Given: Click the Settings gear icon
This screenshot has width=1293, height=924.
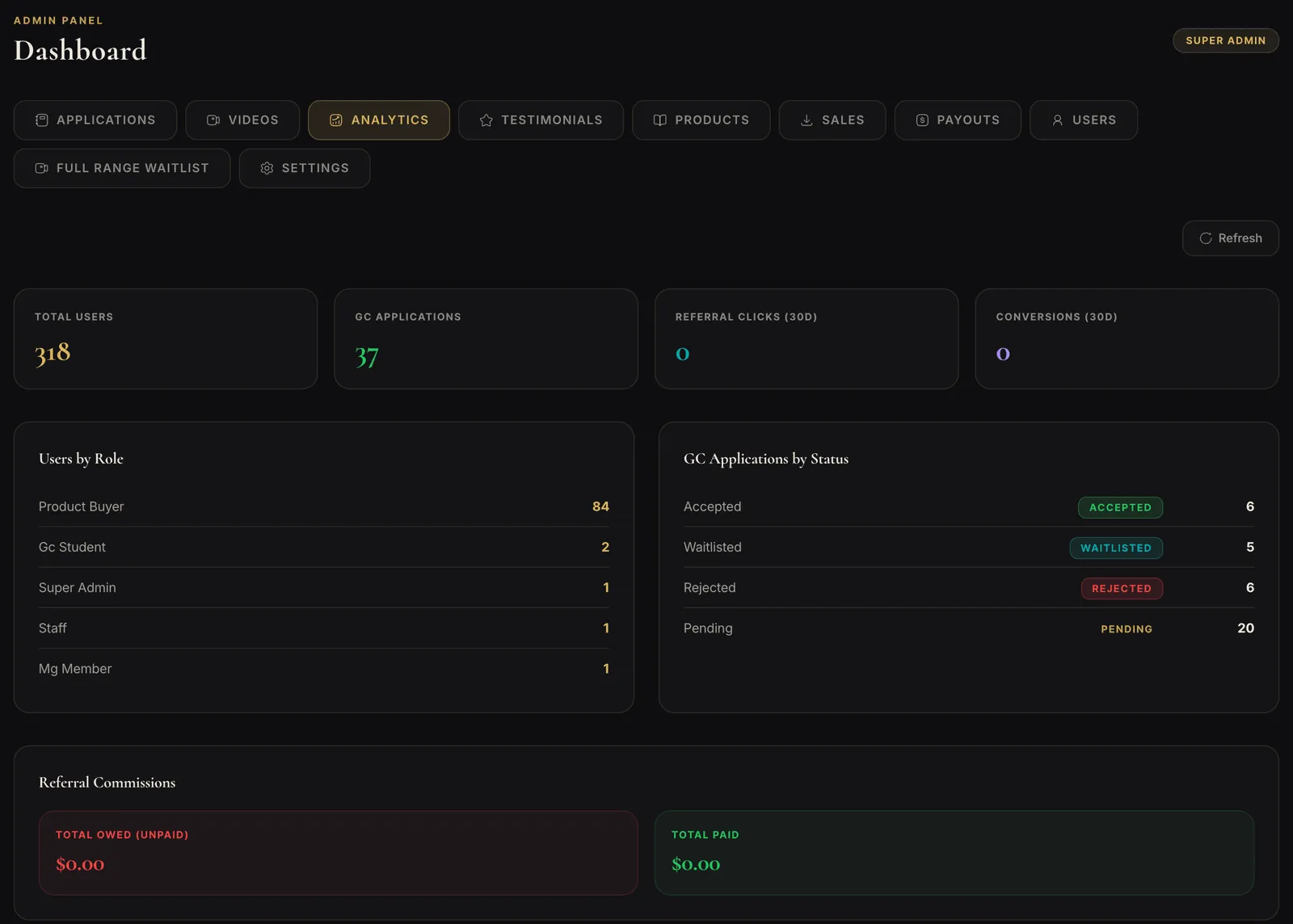Looking at the screenshot, I should click(x=267, y=168).
